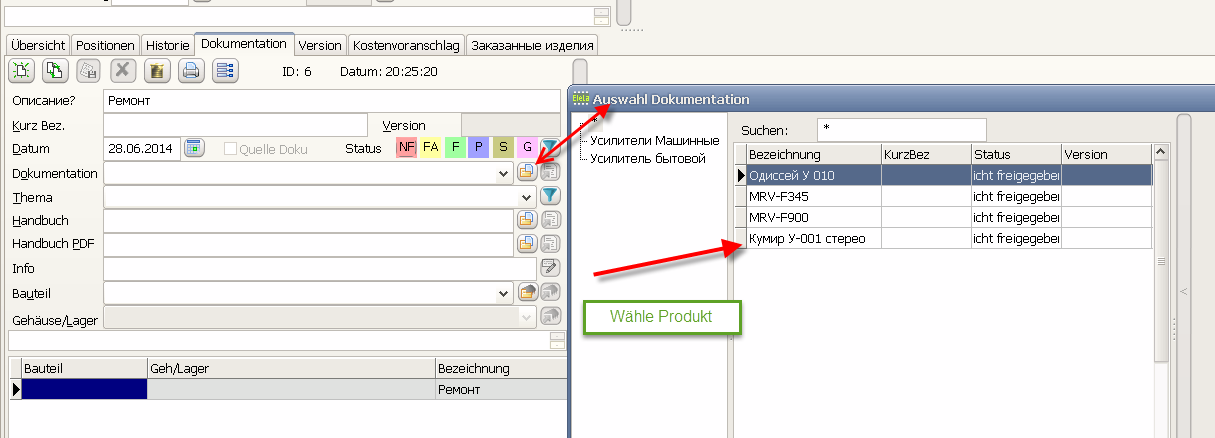Click the Auswahl Dokumentation window title icon

581,99
